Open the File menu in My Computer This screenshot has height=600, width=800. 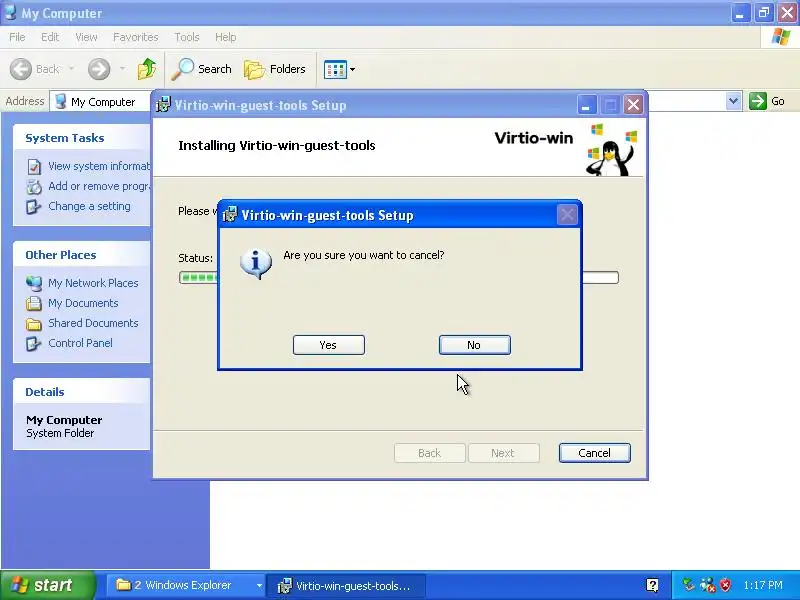(17, 37)
